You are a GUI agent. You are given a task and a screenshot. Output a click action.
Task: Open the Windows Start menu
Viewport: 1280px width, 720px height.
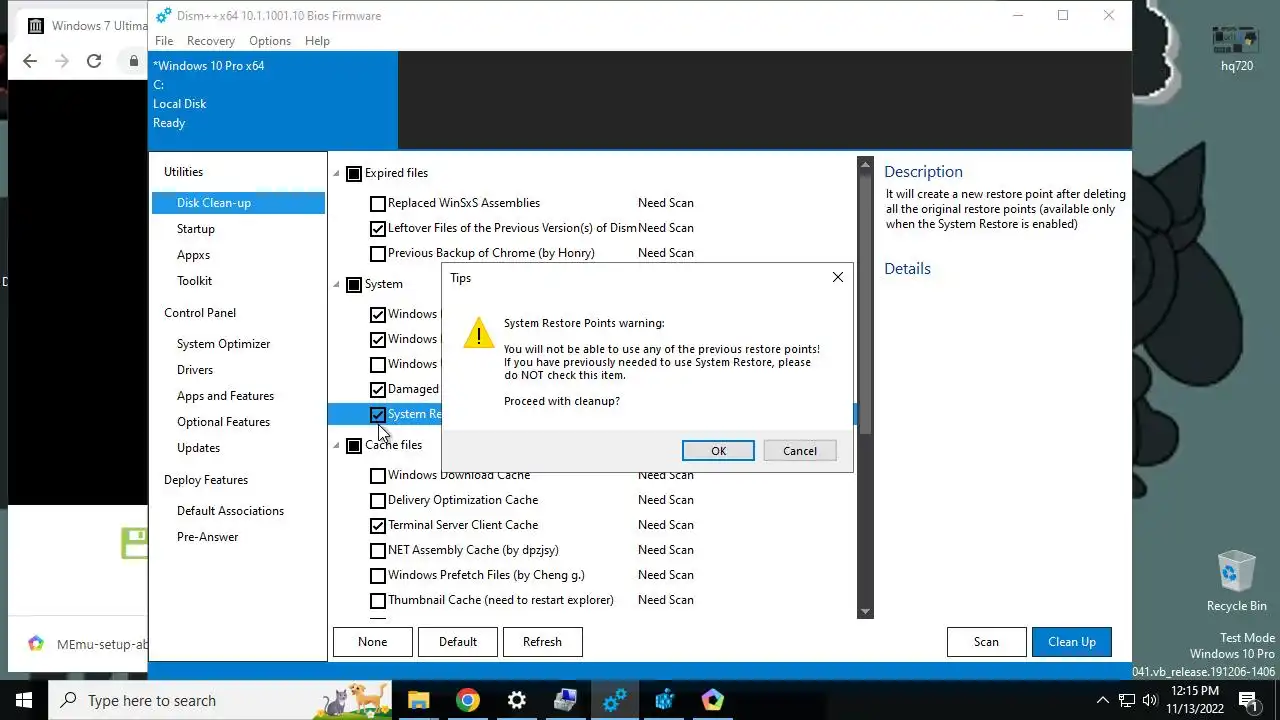tap(24, 700)
